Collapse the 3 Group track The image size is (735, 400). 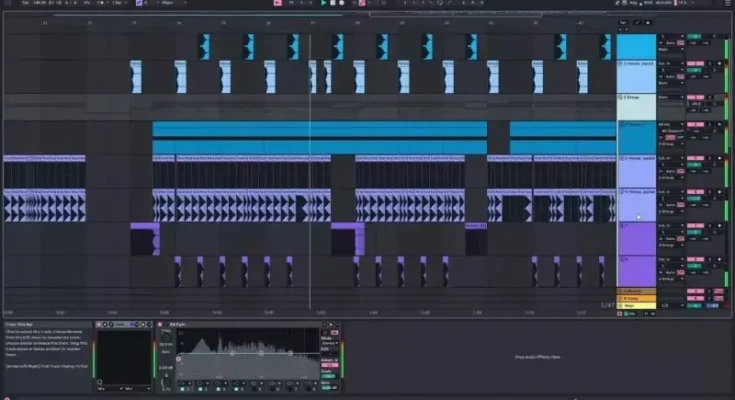tap(622, 98)
